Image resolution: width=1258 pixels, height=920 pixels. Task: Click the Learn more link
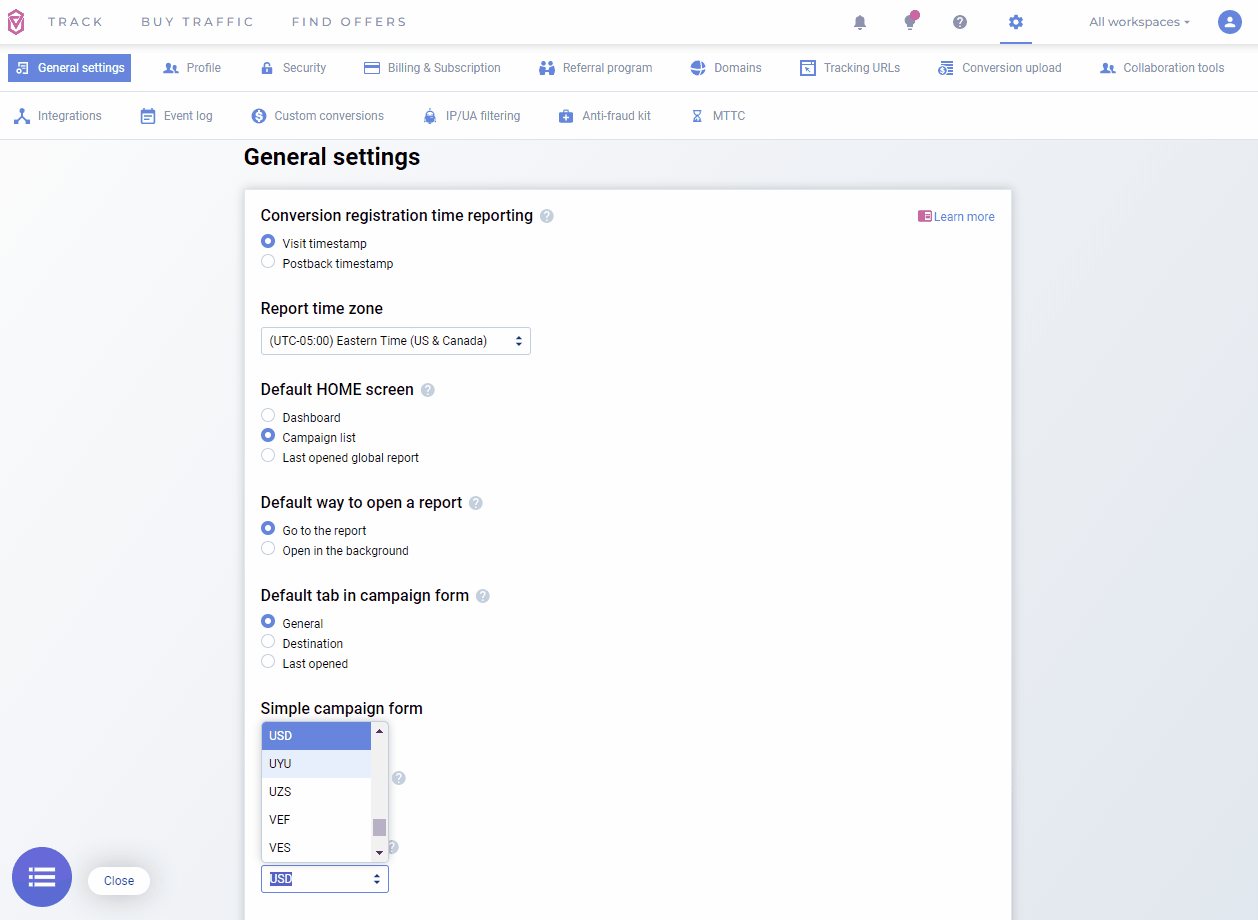[956, 217]
